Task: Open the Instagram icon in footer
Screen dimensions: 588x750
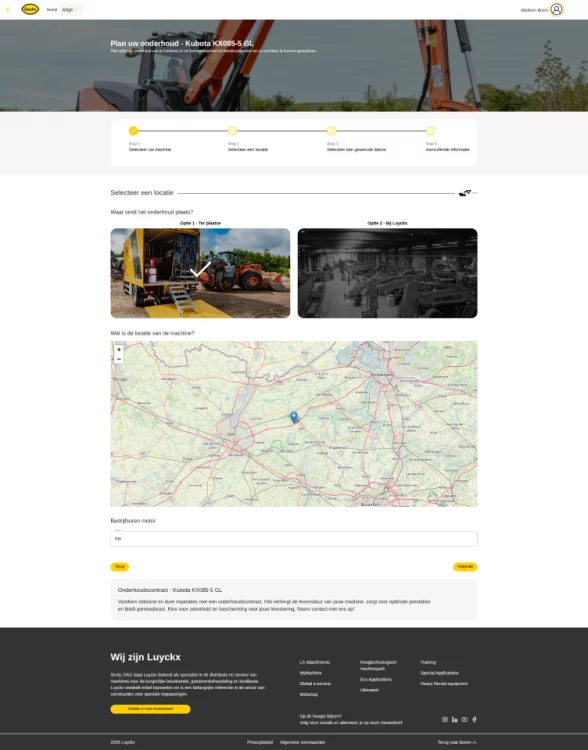Action: [444, 719]
